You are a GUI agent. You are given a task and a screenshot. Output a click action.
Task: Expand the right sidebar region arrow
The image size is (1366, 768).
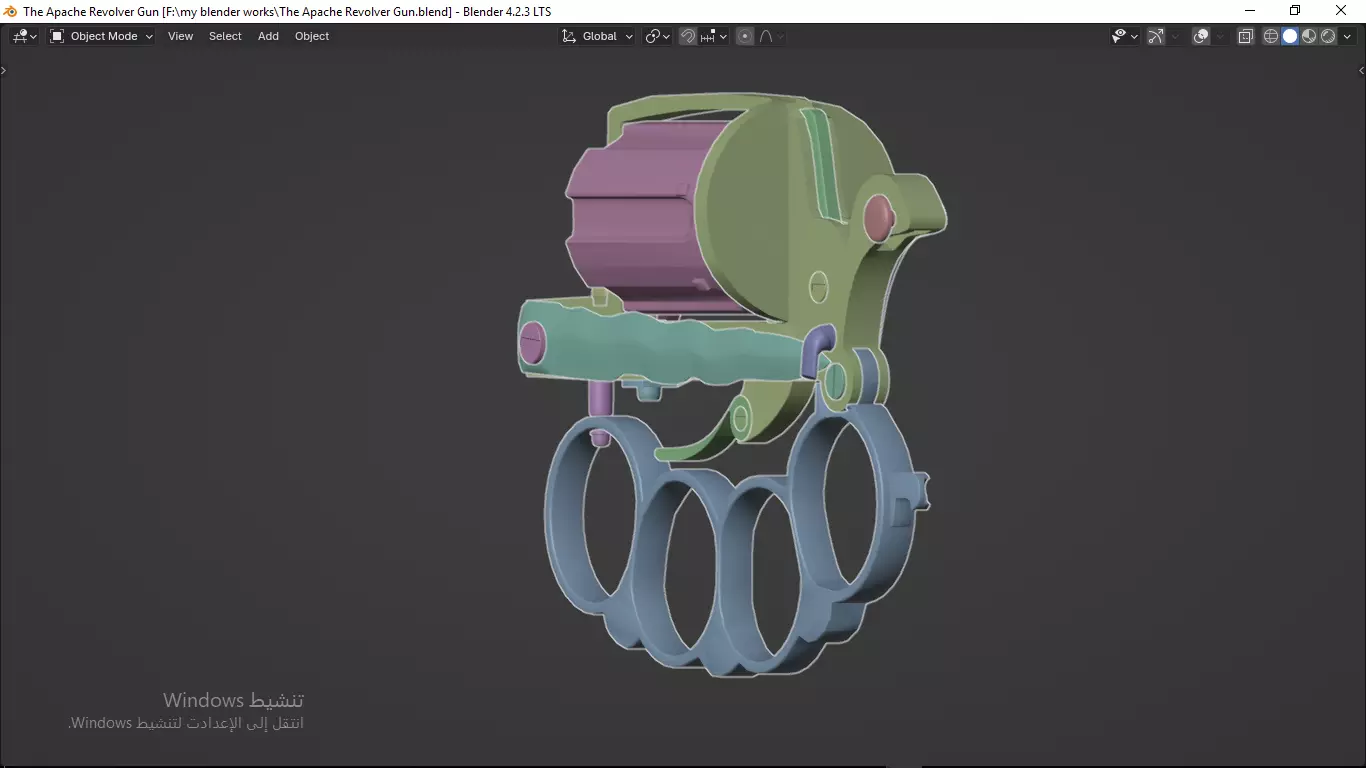point(1361,70)
